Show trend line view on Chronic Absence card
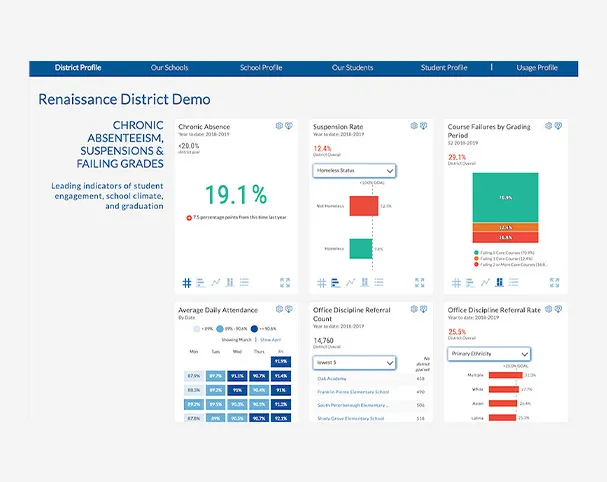Image resolution: width=607 pixels, height=482 pixels. pyautogui.click(x=216, y=282)
